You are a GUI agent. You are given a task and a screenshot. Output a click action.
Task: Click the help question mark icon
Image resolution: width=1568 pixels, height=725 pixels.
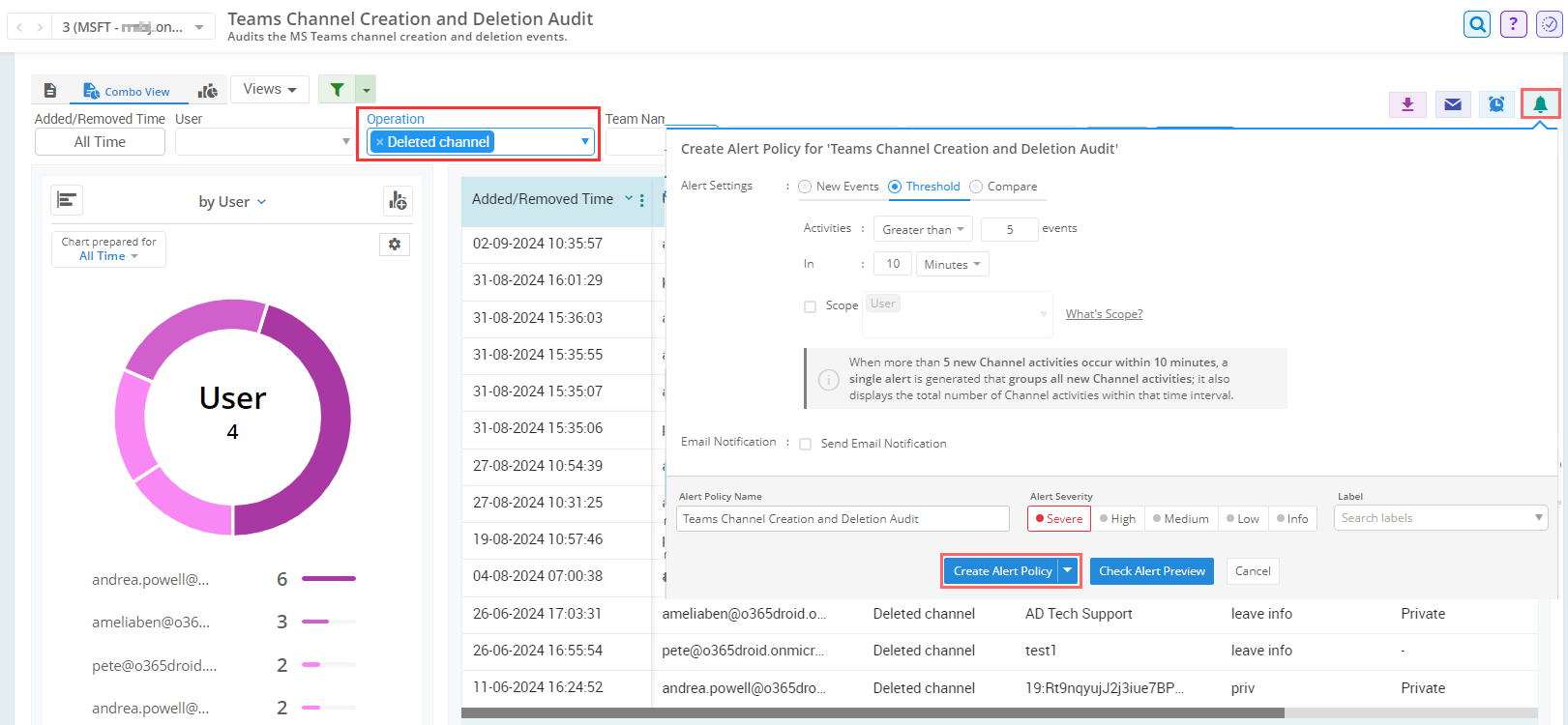click(1514, 24)
